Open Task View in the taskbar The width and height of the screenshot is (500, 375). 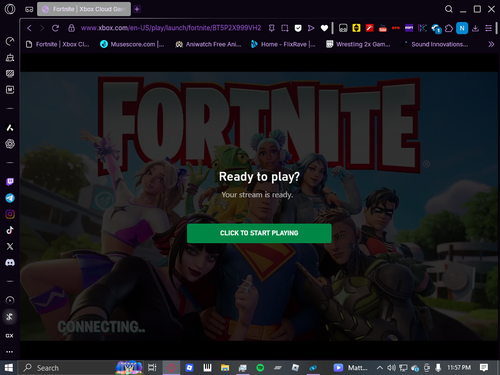tap(152, 368)
